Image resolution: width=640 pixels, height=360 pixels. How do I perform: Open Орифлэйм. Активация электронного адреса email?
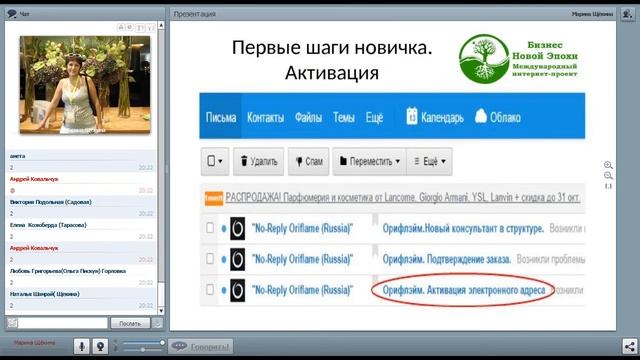pos(464,290)
